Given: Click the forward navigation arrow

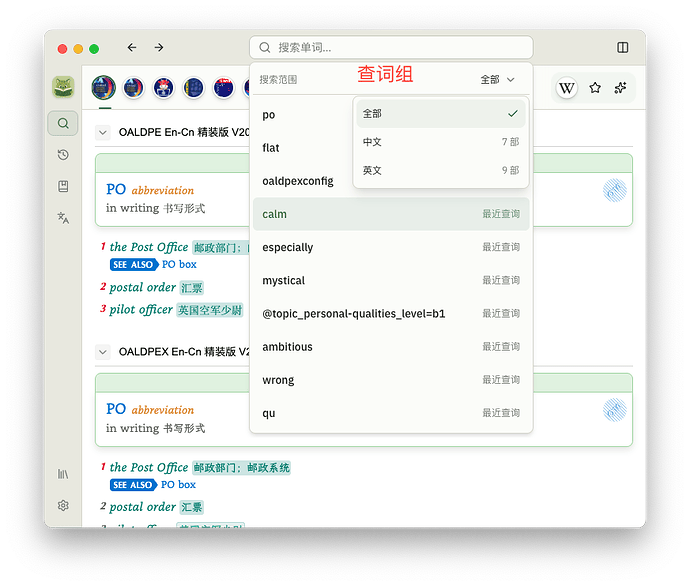Looking at the screenshot, I should (159, 47).
